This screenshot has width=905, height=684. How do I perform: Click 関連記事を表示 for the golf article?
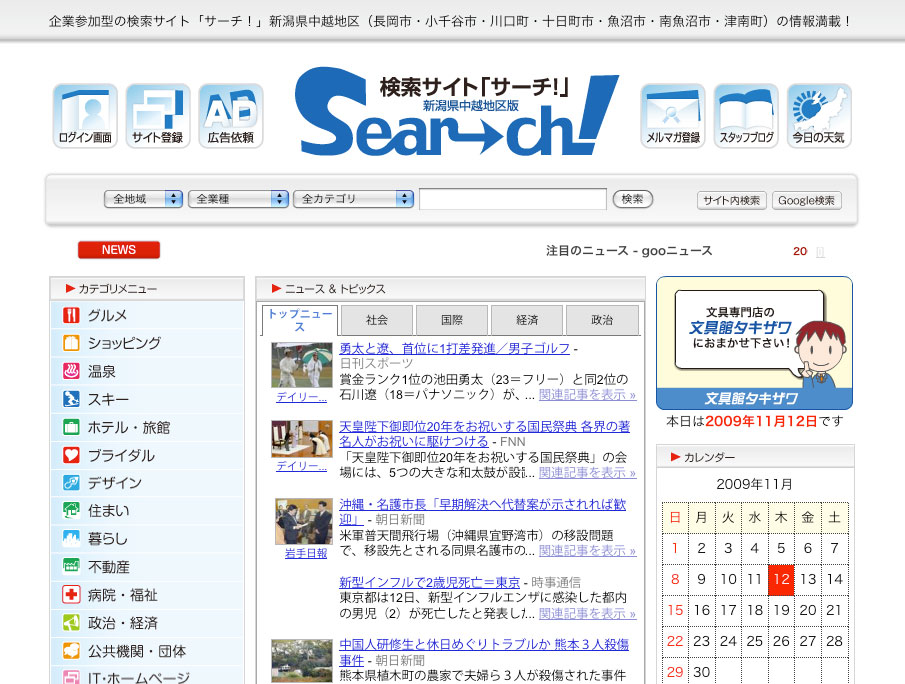click(587, 395)
